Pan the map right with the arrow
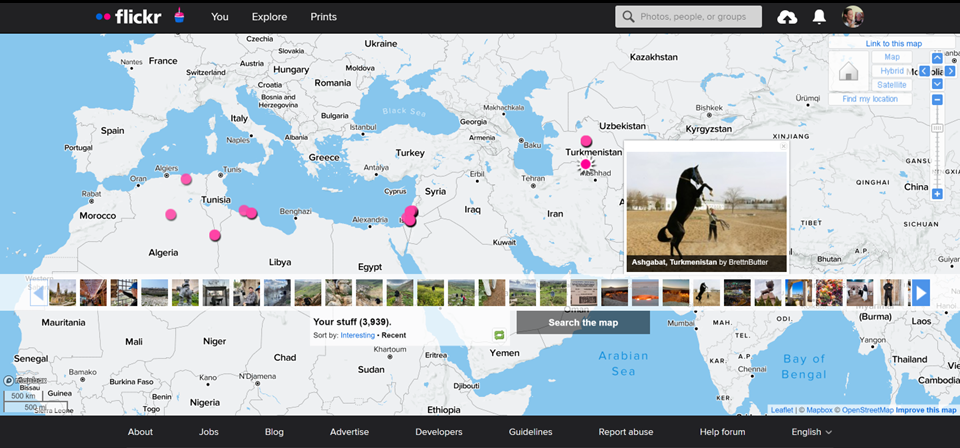 950,71
